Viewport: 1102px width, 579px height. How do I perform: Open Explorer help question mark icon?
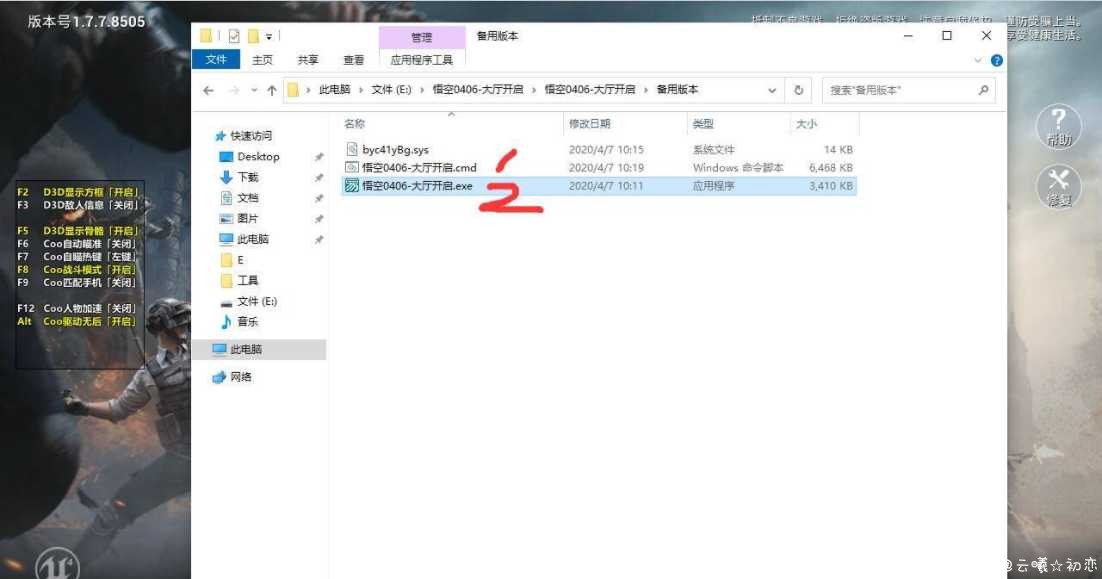[x=997, y=60]
